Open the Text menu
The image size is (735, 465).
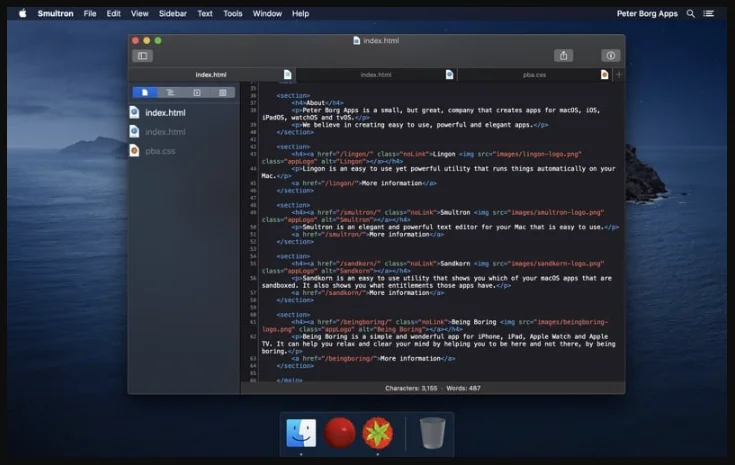(x=205, y=14)
